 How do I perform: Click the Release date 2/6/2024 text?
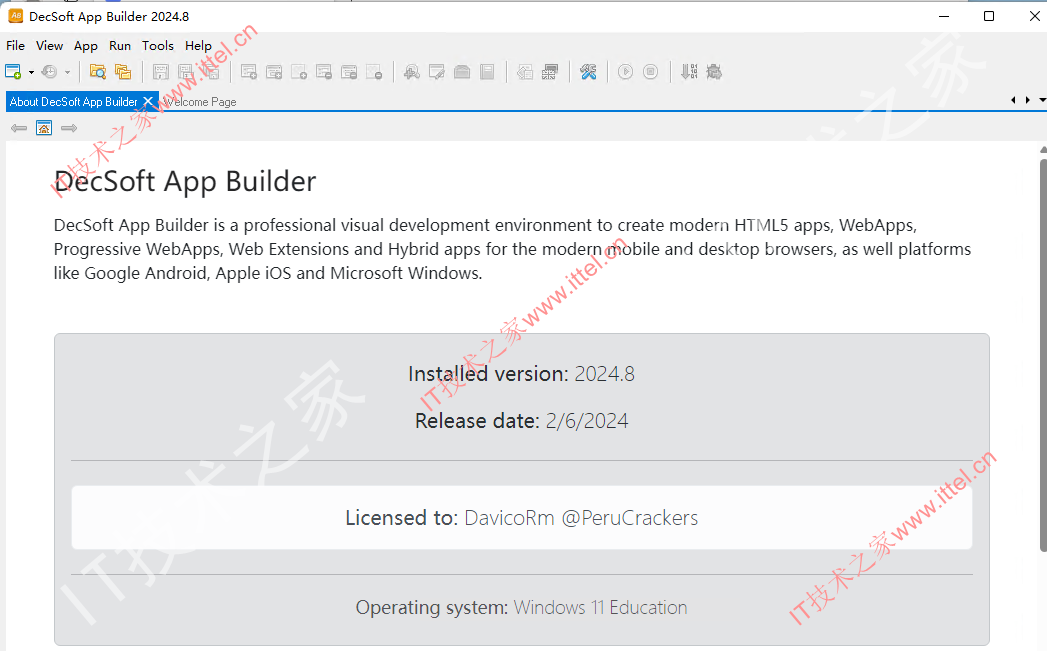point(521,421)
